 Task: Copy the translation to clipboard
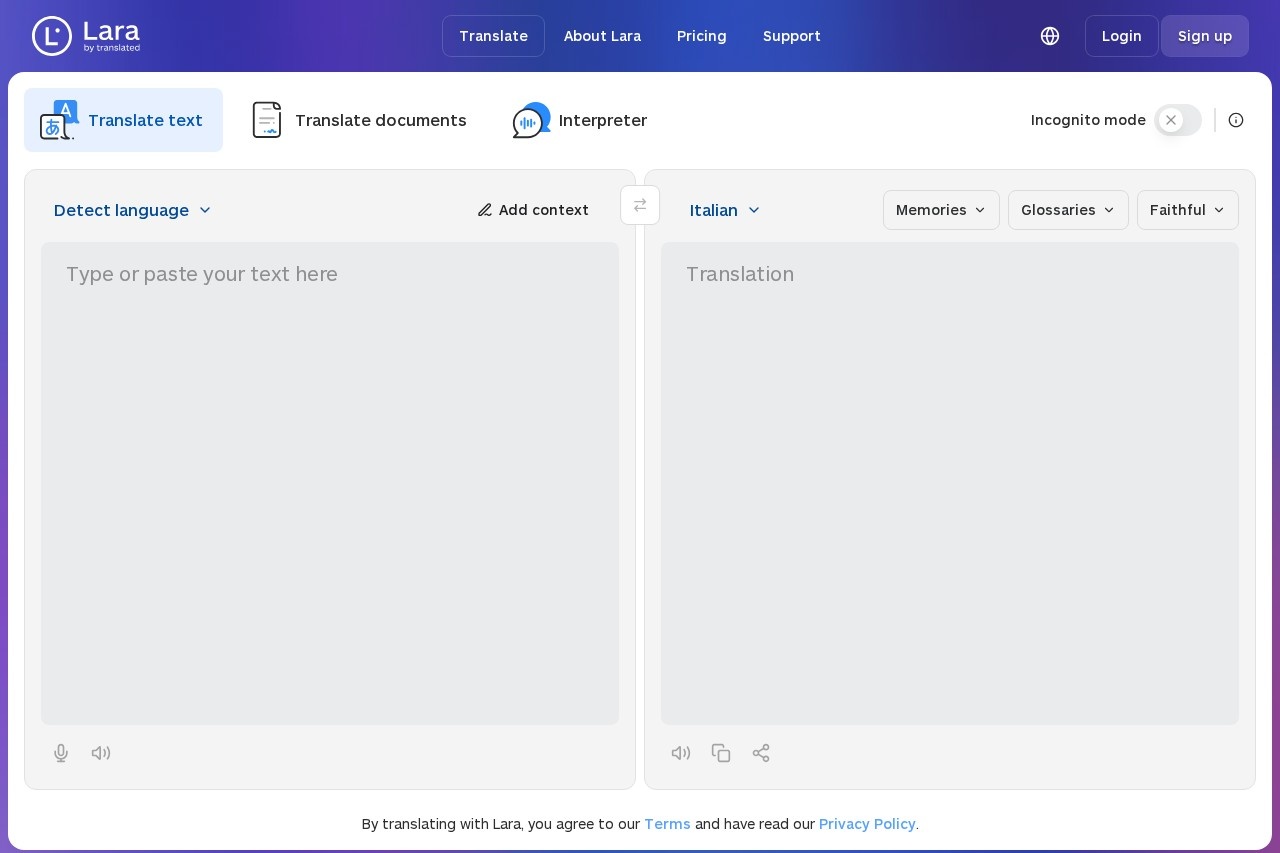(721, 753)
